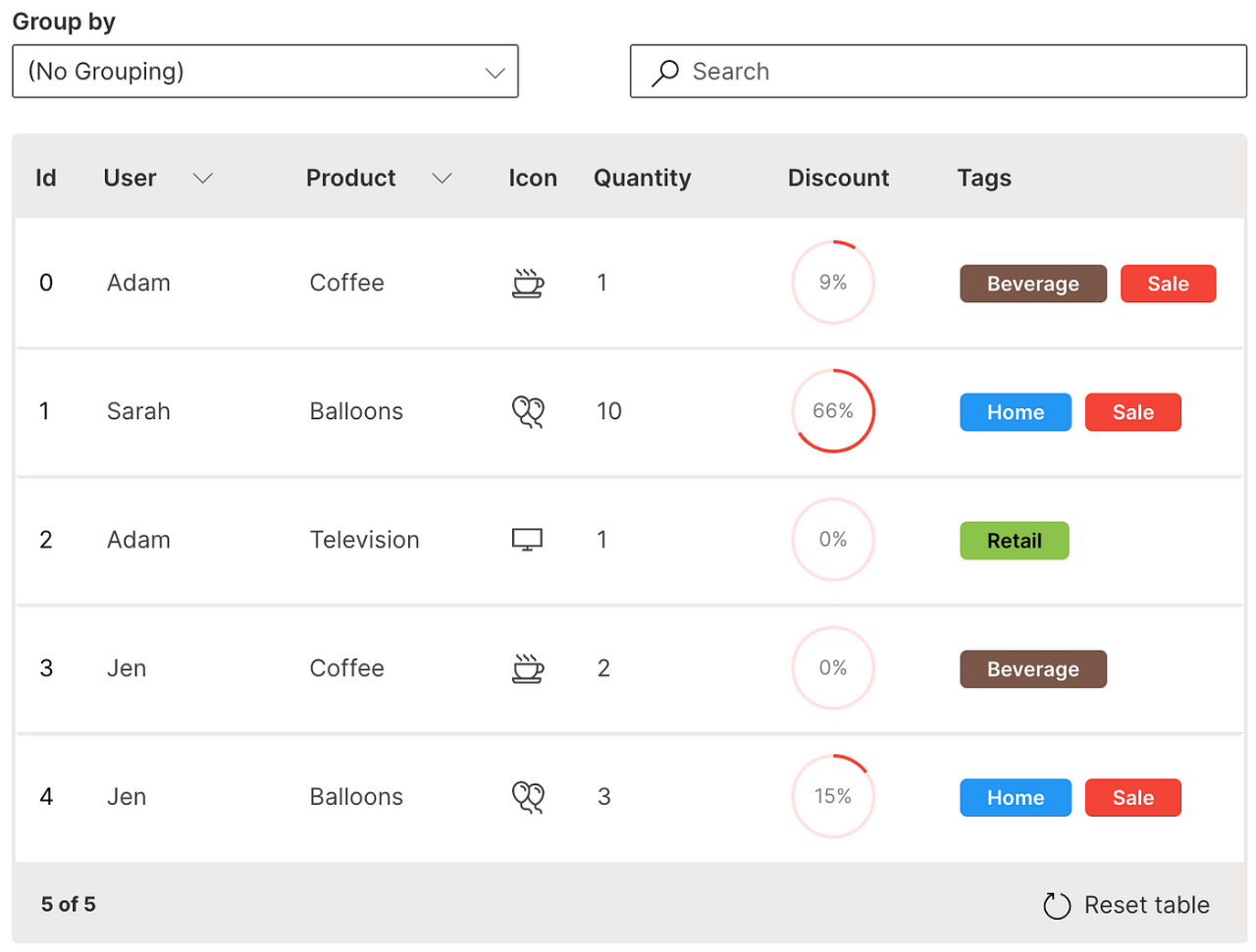The height and width of the screenshot is (952, 1256).
Task: Click the 66% discount progress ring
Action: (833, 411)
